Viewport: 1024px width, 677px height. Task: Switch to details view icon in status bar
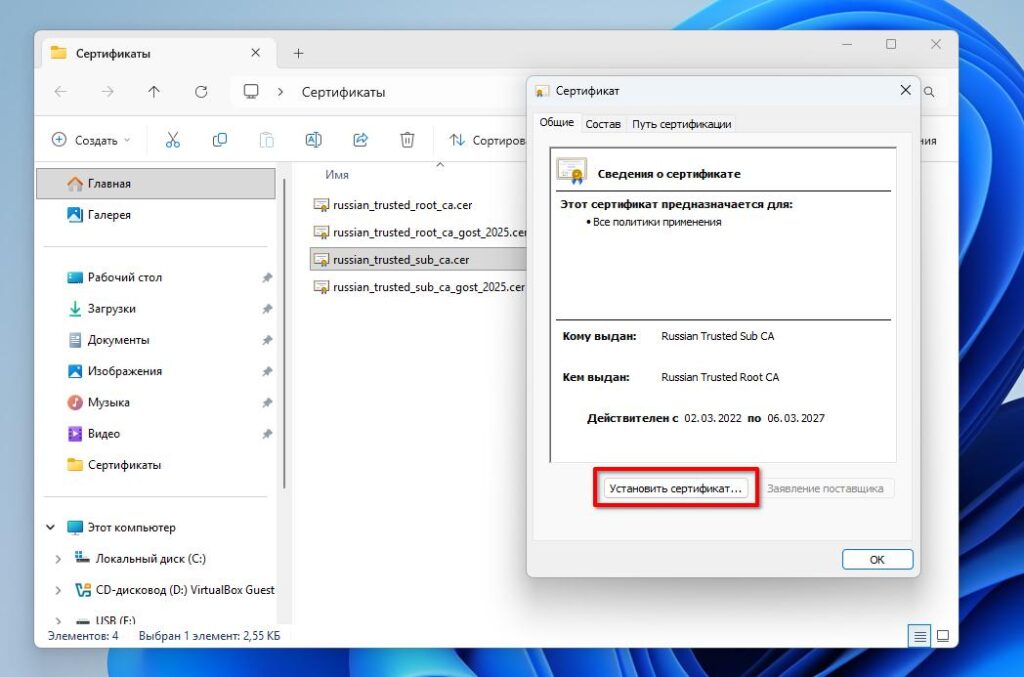point(920,636)
